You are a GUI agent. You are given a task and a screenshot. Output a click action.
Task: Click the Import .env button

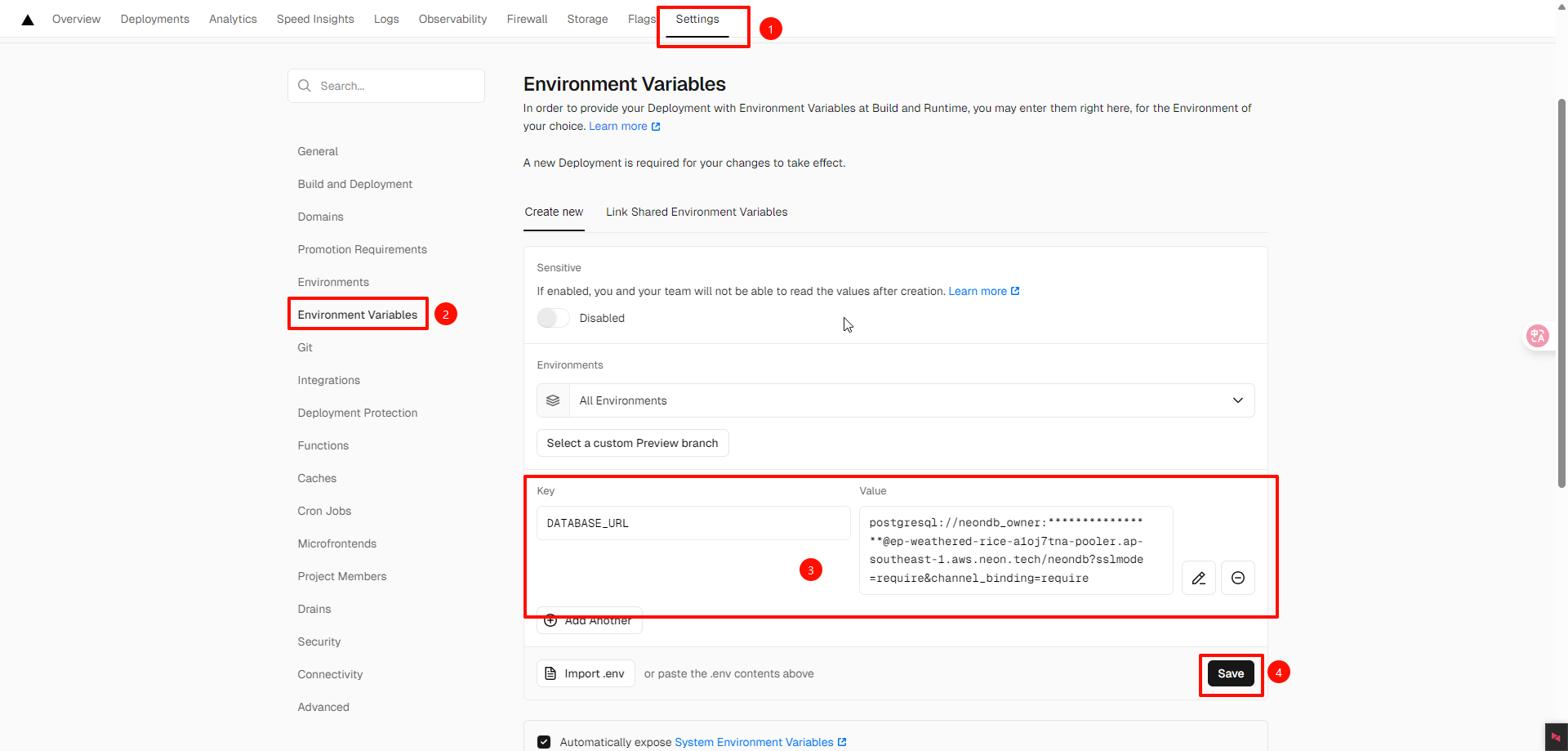click(586, 673)
